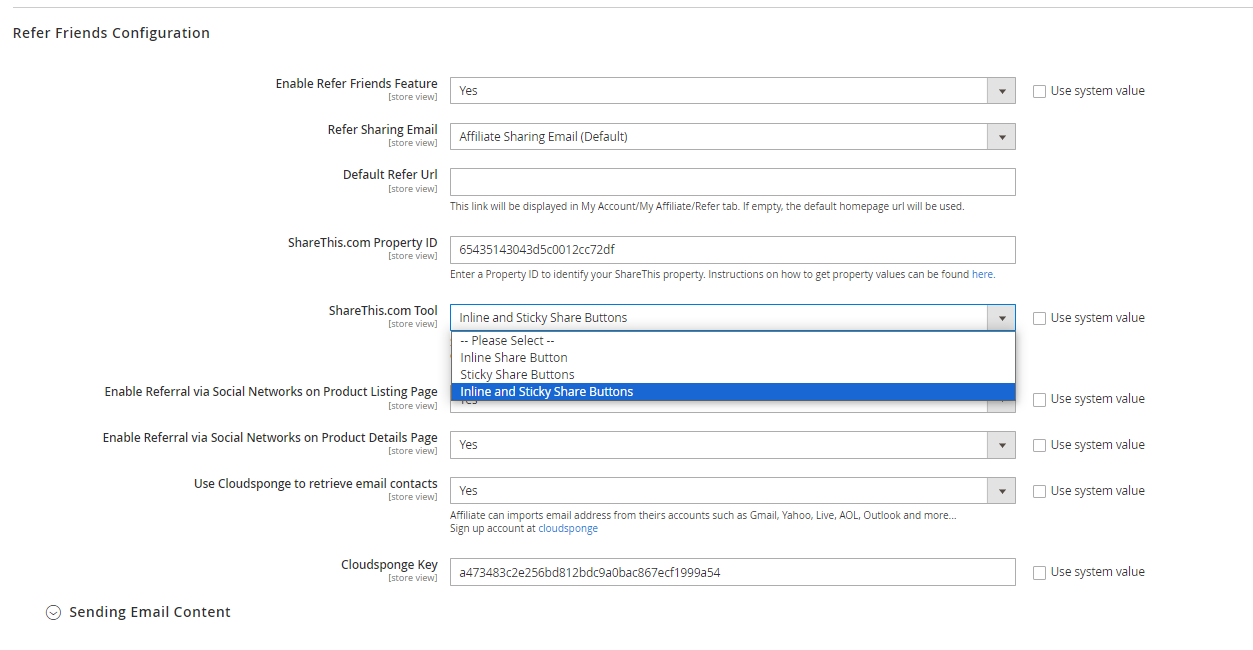
Task: Select the '-- Please Select --' option
Action: (x=507, y=341)
